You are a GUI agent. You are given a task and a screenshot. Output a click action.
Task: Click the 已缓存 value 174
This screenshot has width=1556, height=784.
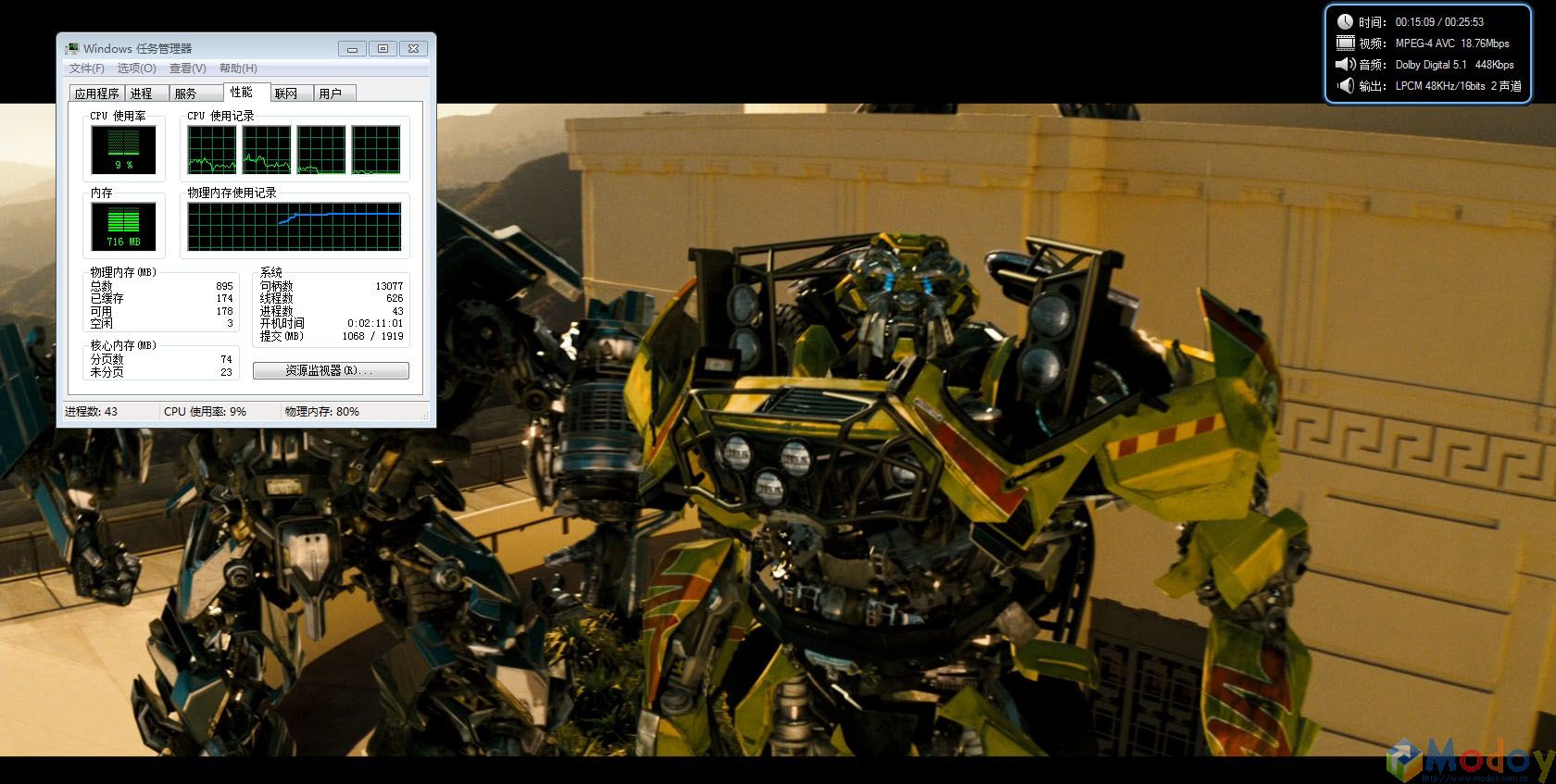(x=224, y=299)
